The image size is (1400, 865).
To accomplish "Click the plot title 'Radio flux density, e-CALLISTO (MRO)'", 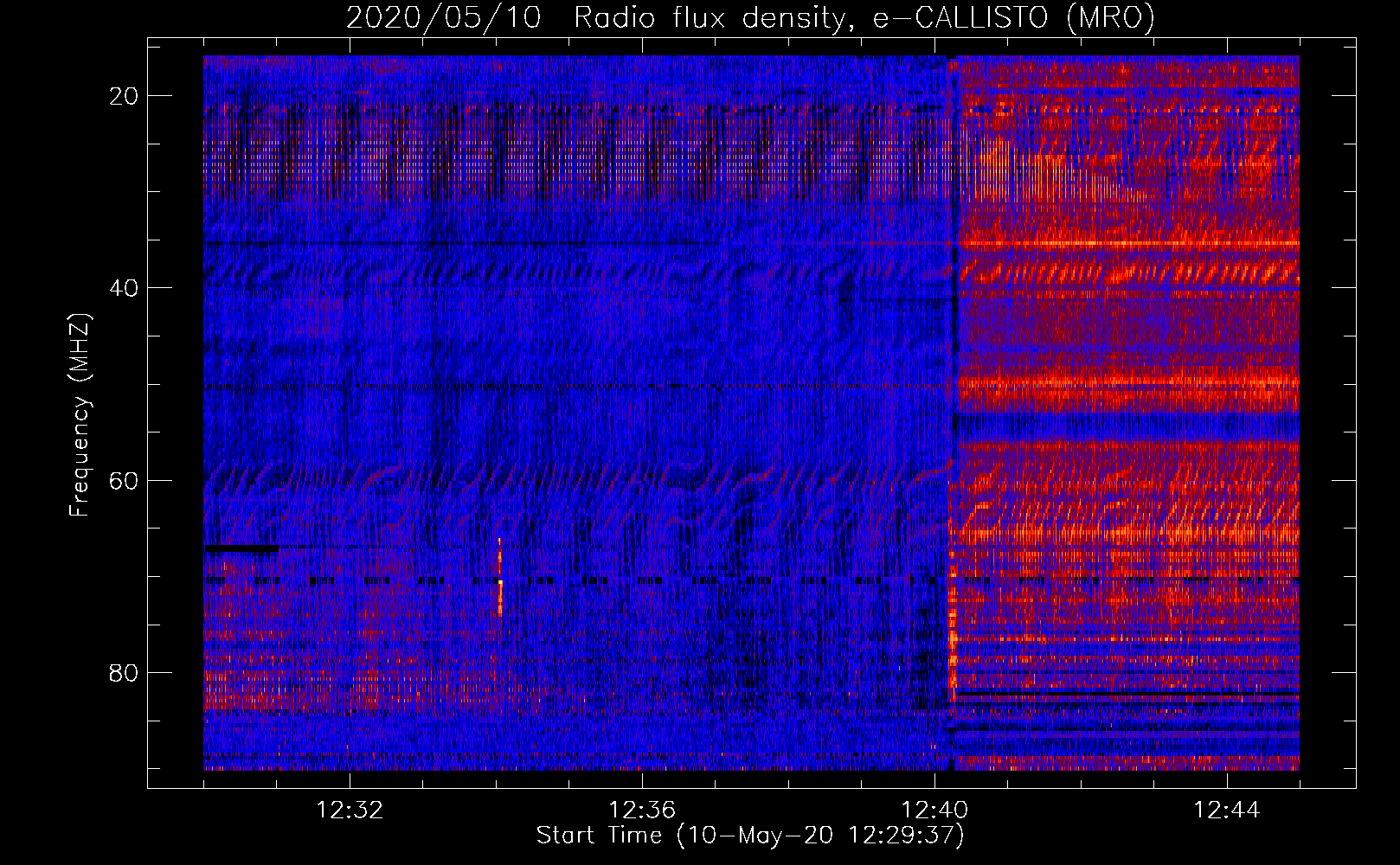I will click(x=864, y=17).
